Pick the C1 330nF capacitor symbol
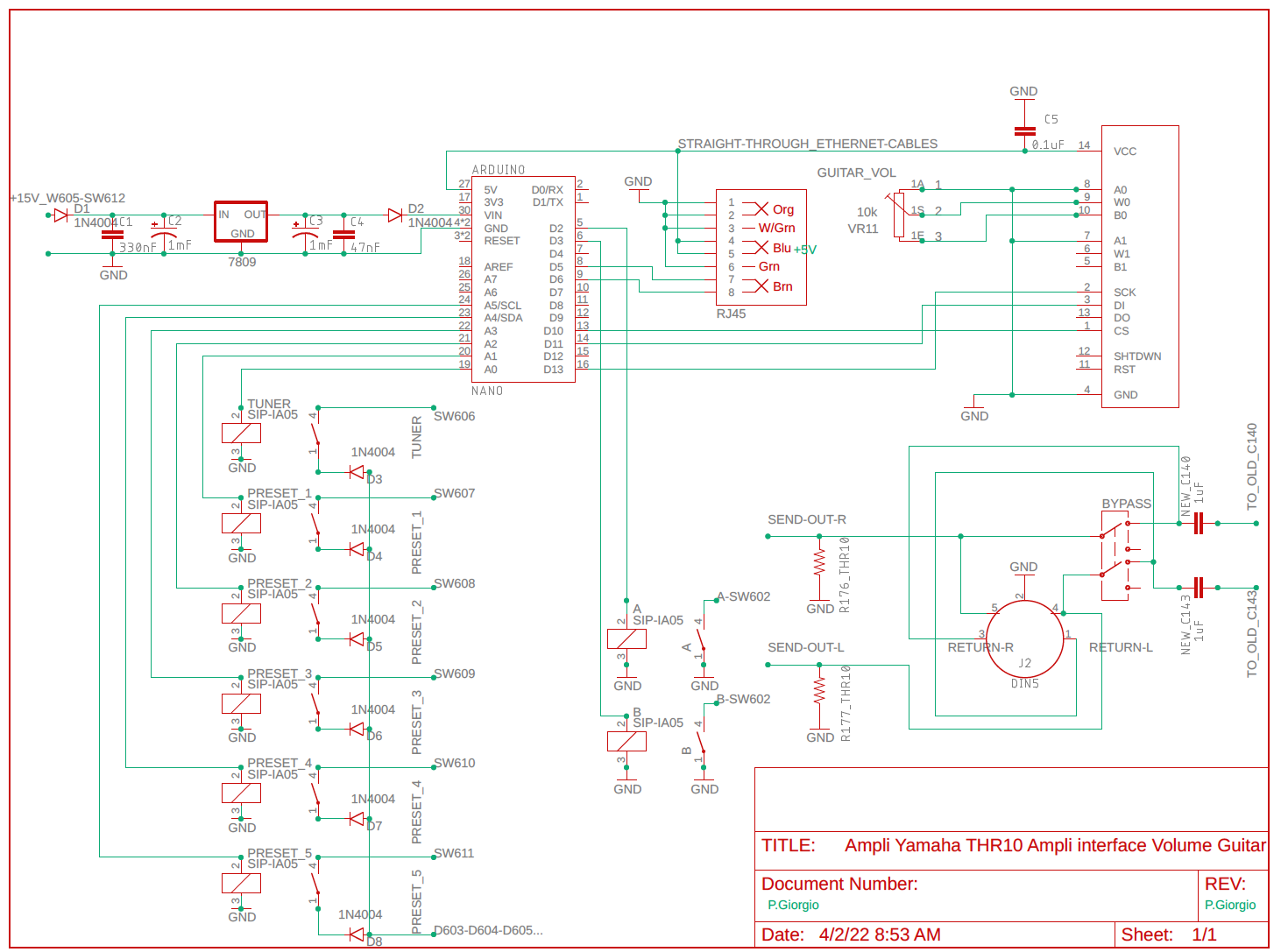 pyautogui.click(x=112, y=234)
